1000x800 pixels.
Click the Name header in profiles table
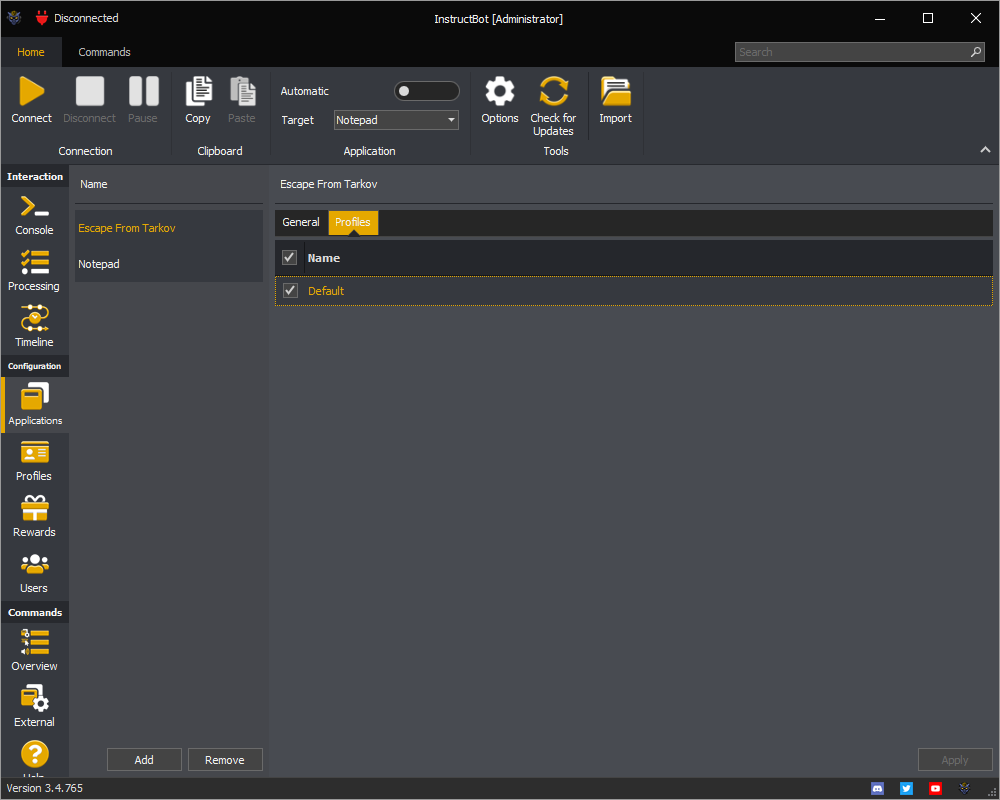323,258
